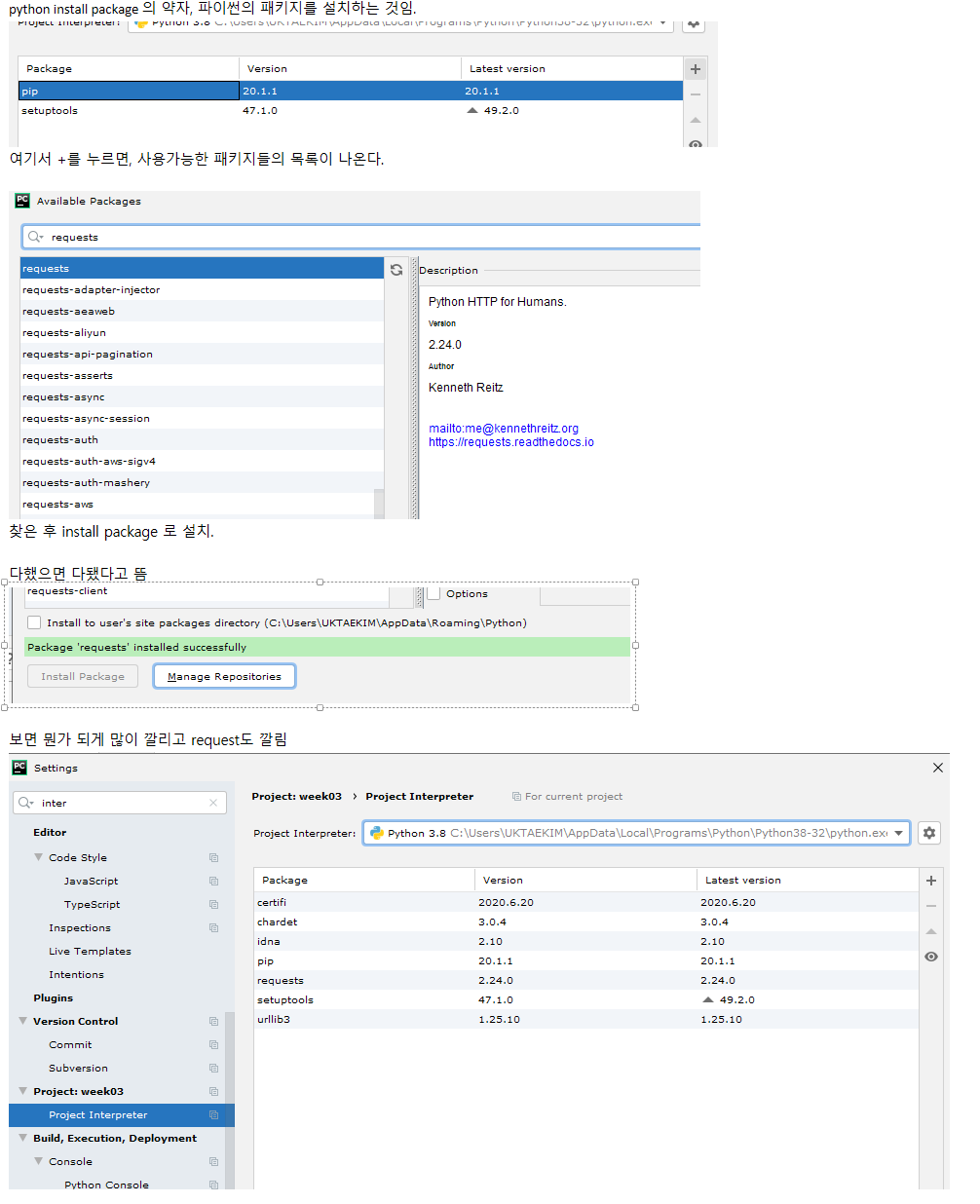Click the requests search field in Available Packages
Image resolution: width=980 pixels, height=1204 pixels.
(361, 237)
